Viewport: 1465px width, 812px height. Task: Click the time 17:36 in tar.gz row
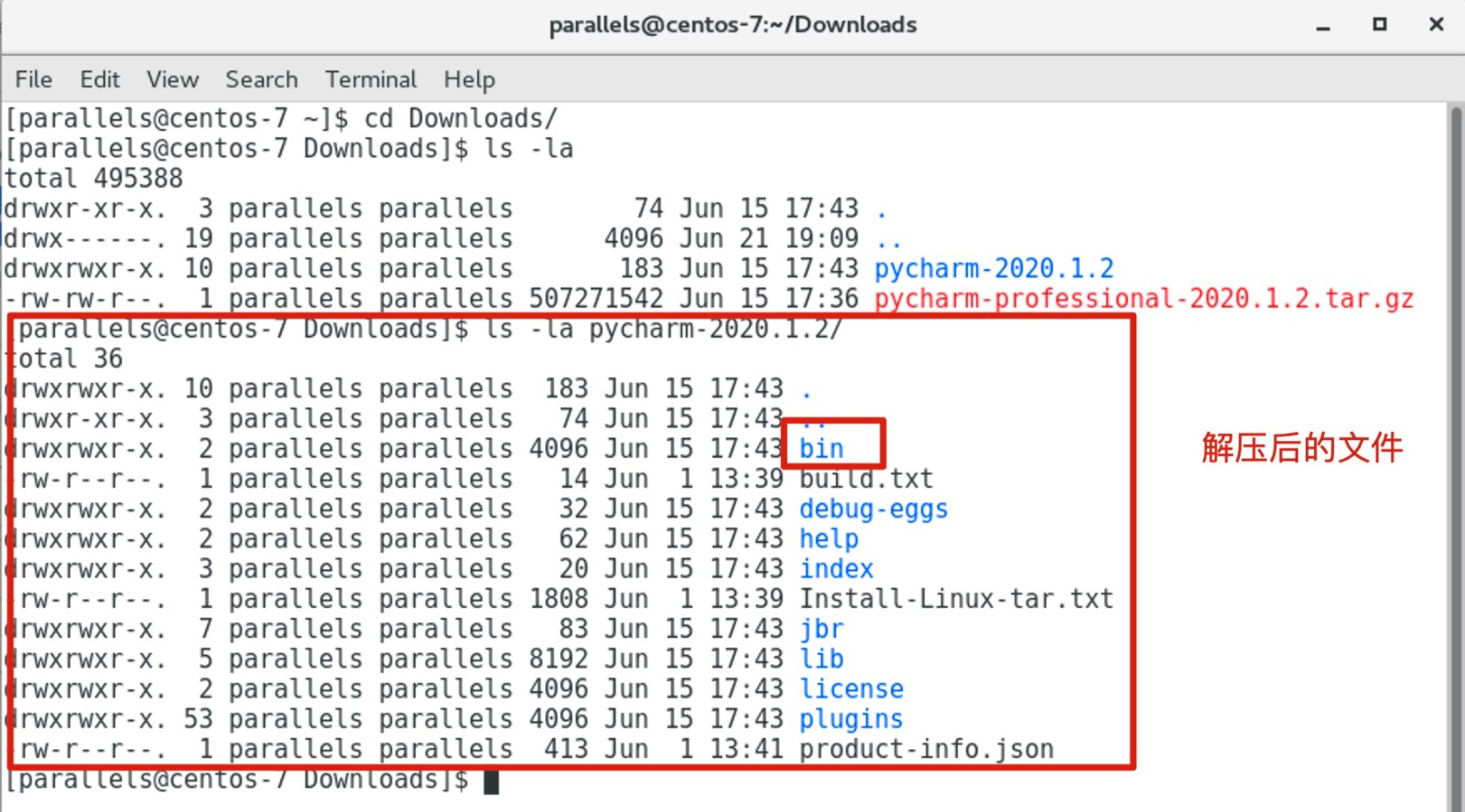click(821, 298)
